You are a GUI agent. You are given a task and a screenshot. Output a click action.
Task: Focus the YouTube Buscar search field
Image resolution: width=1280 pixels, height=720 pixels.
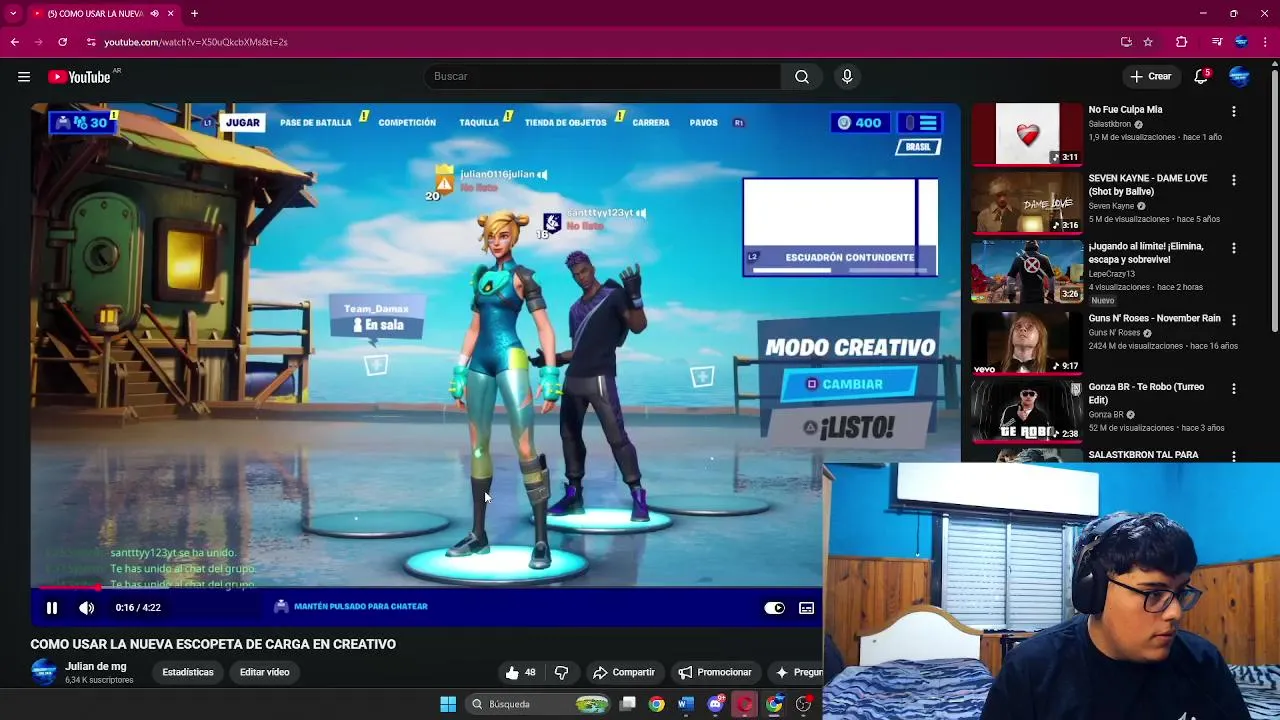(x=602, y=77)
